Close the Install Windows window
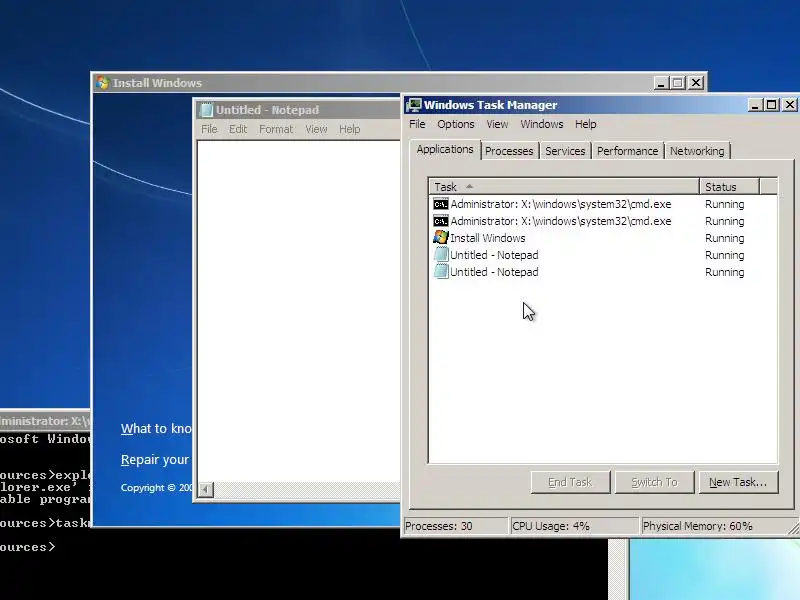Viewport: 800px width, 600px height. point(696,83)
